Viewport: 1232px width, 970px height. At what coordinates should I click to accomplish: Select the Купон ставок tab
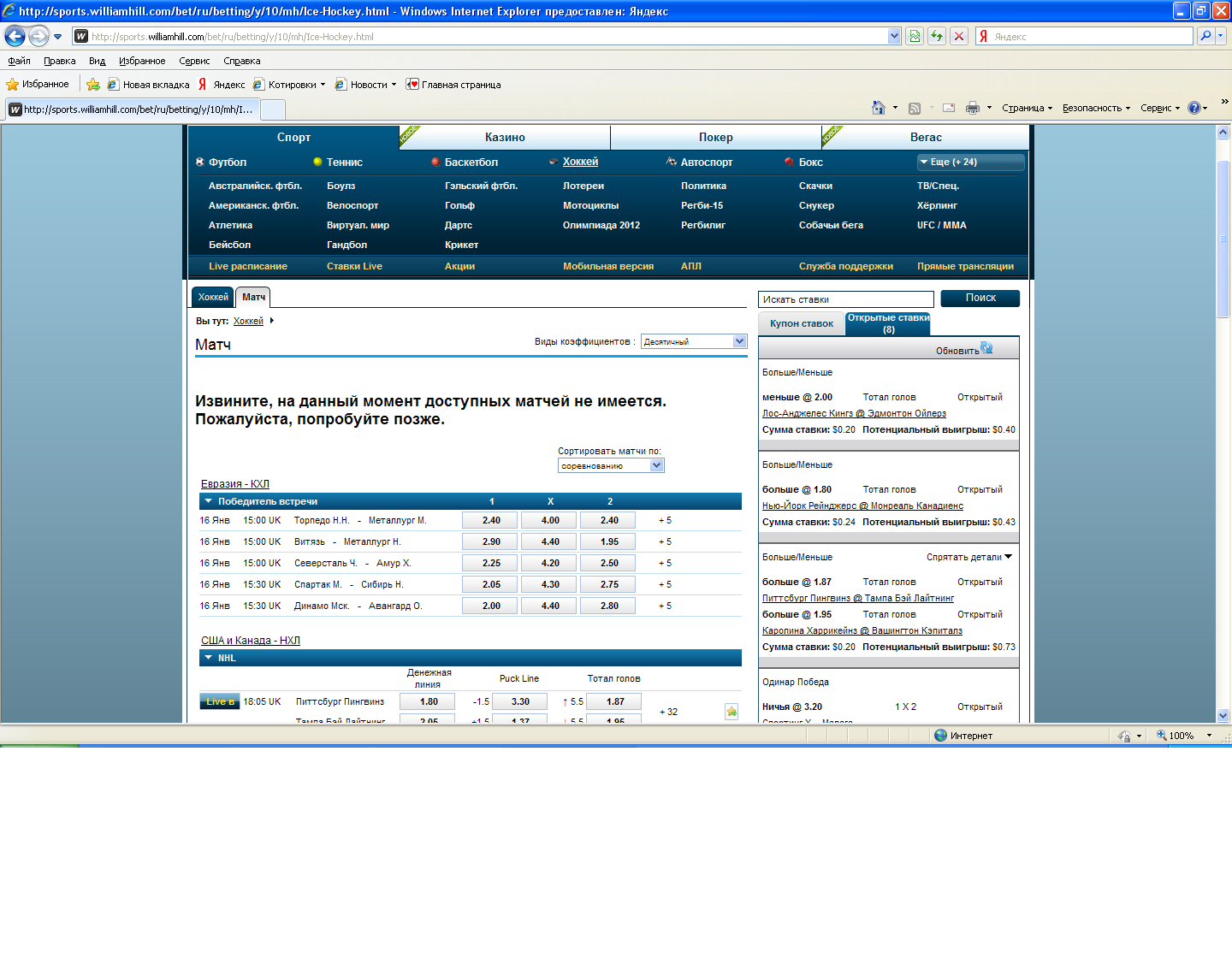click(802, 323)
